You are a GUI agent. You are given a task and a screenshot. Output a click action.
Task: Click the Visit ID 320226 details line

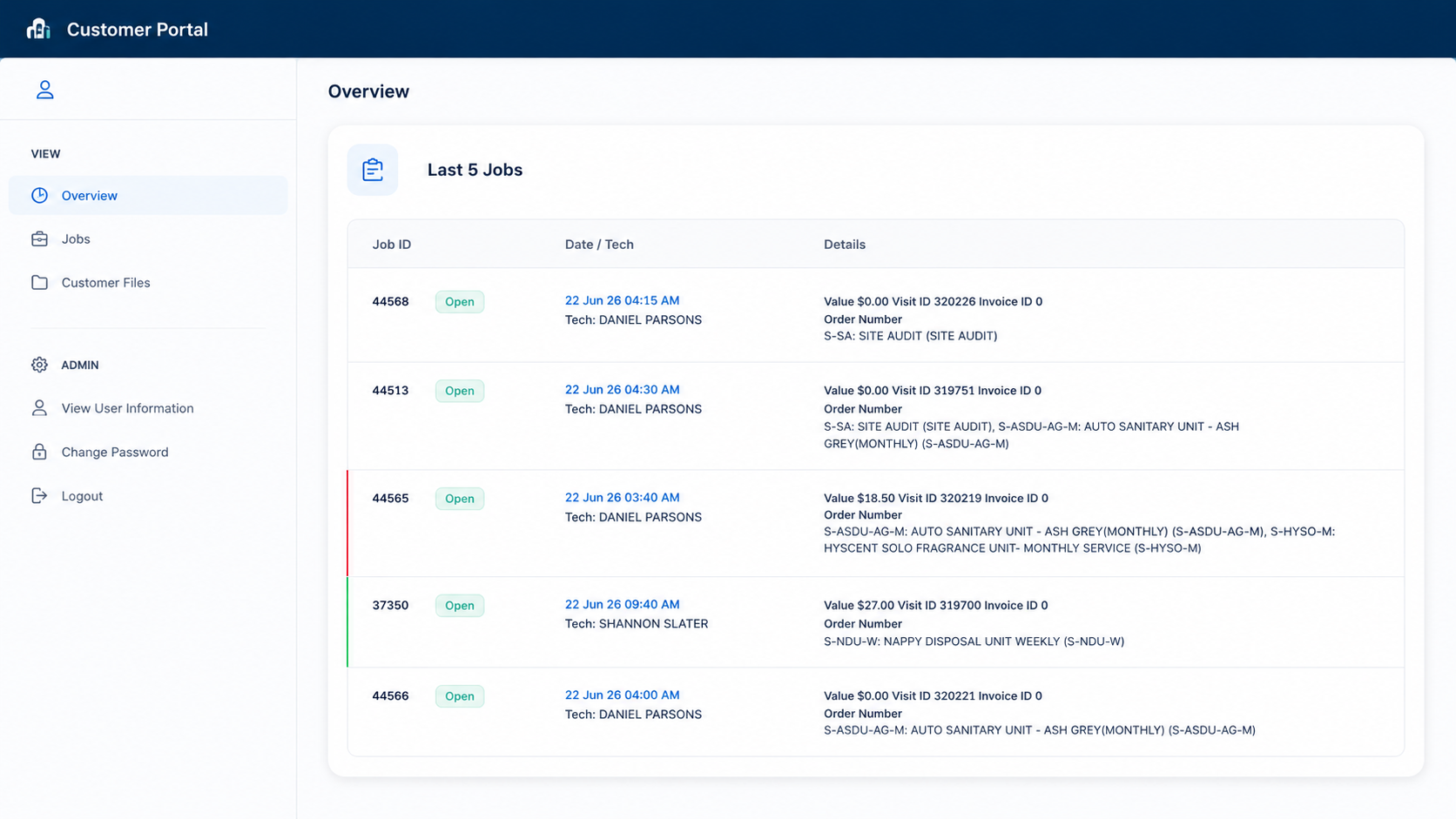point(934,302)
